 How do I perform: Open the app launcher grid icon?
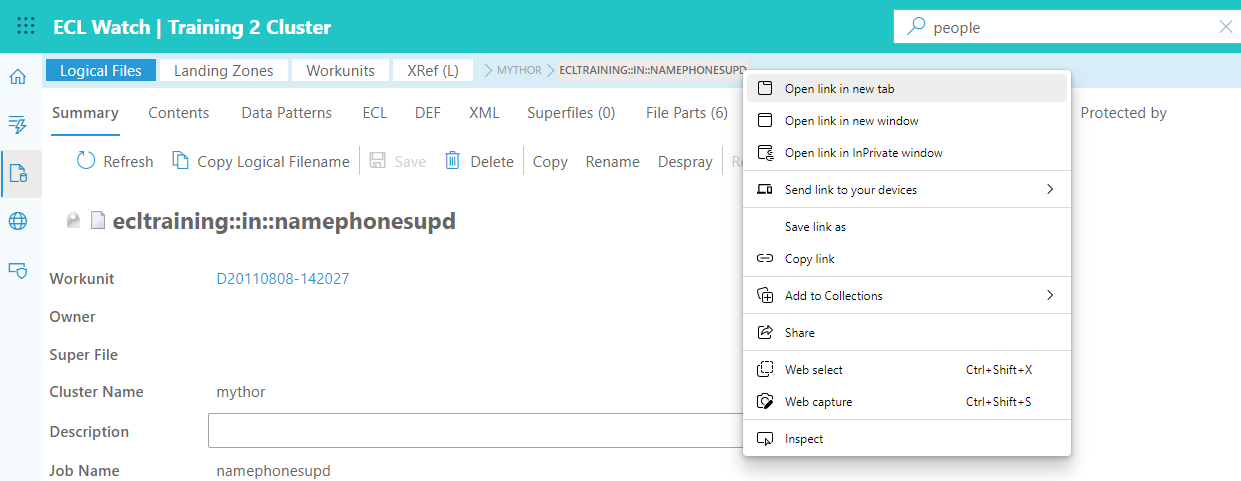coord(26,27)
